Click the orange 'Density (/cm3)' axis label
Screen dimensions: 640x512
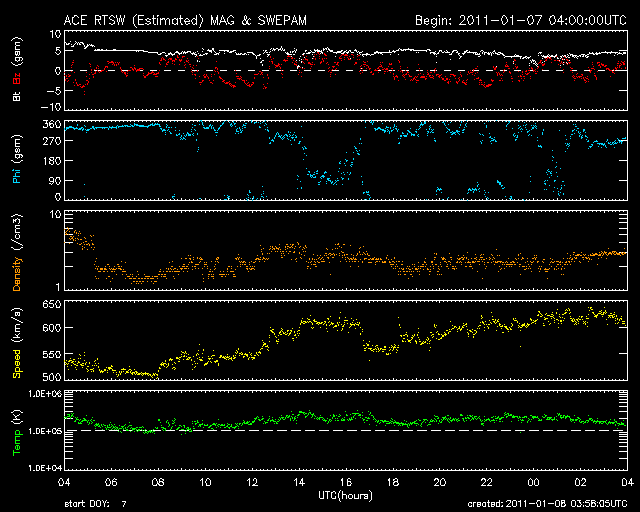tap(17, 252)
